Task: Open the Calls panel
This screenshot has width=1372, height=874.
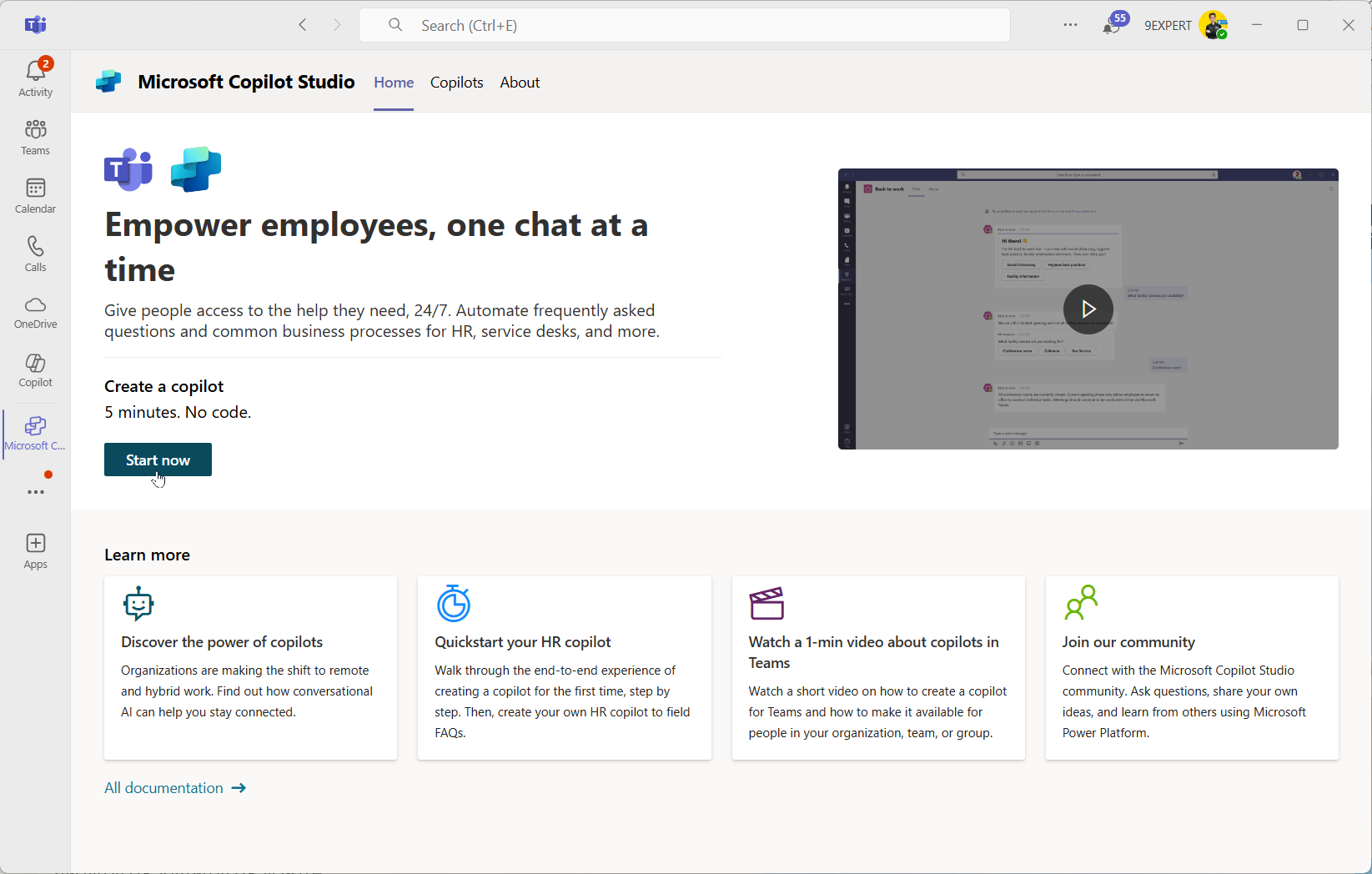Action: tap(35, 253)
